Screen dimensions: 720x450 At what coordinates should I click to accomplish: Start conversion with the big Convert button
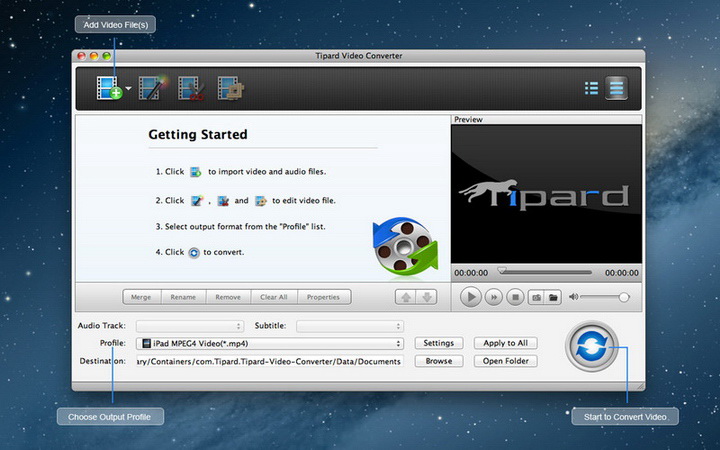click(x=592, y=346)
